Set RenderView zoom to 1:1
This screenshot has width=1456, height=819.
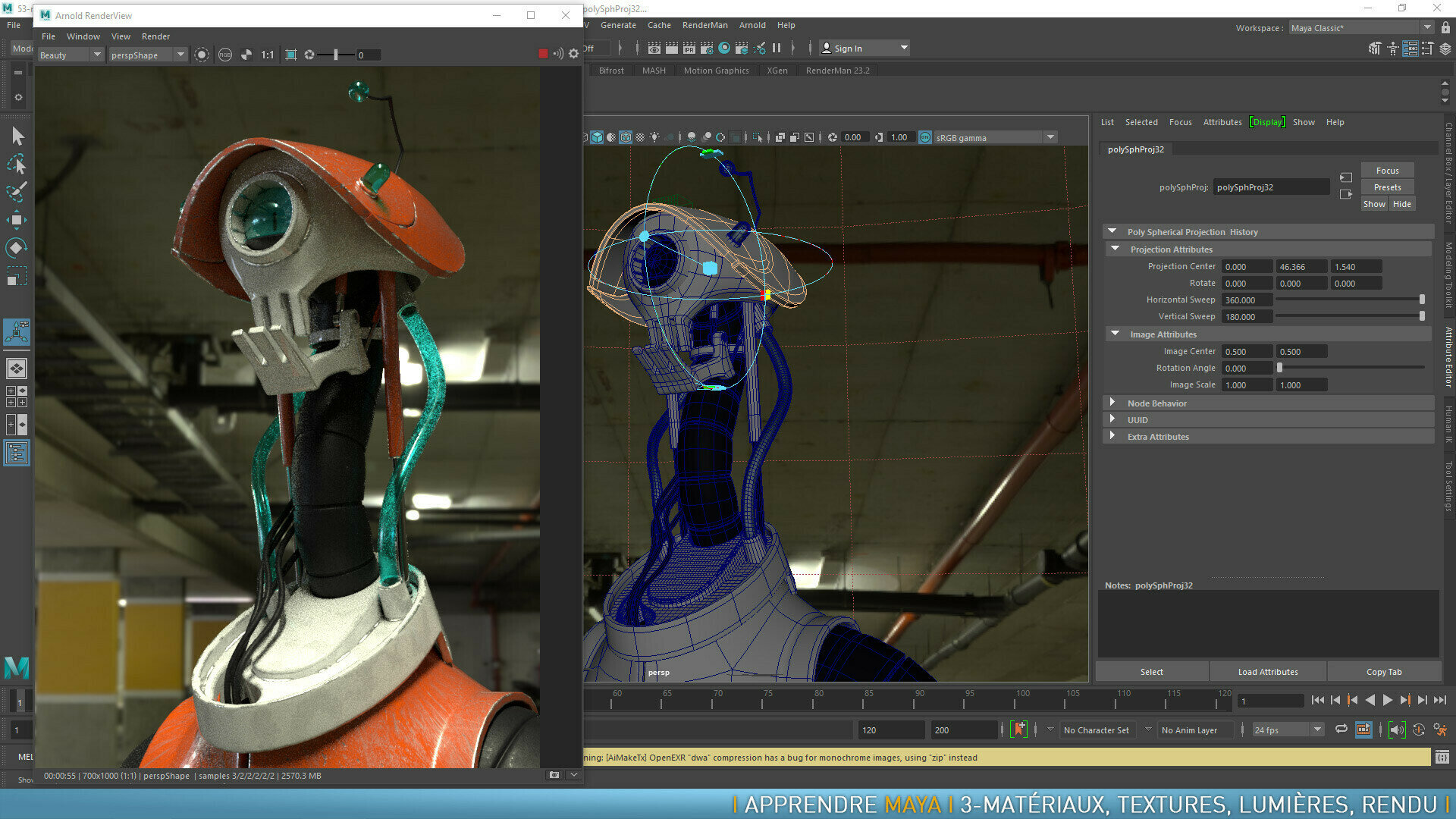(267, 55)
